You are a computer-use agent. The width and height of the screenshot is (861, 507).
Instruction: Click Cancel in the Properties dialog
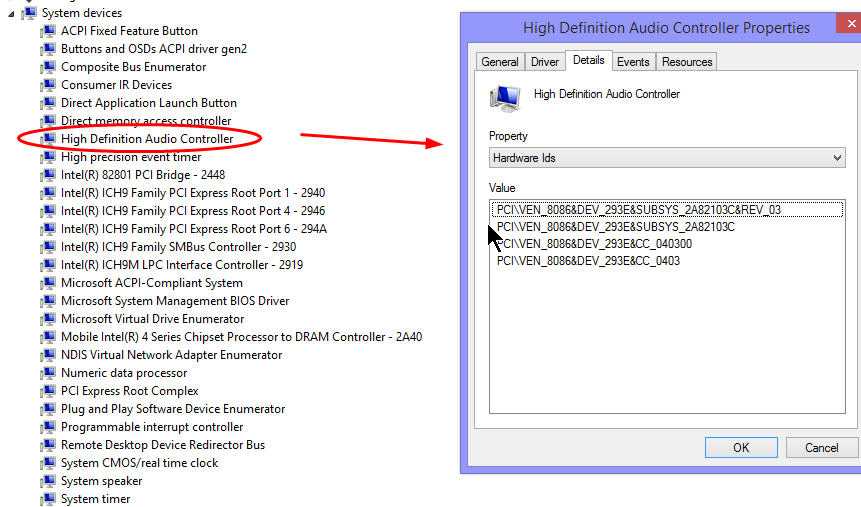[x=821, y=448]
